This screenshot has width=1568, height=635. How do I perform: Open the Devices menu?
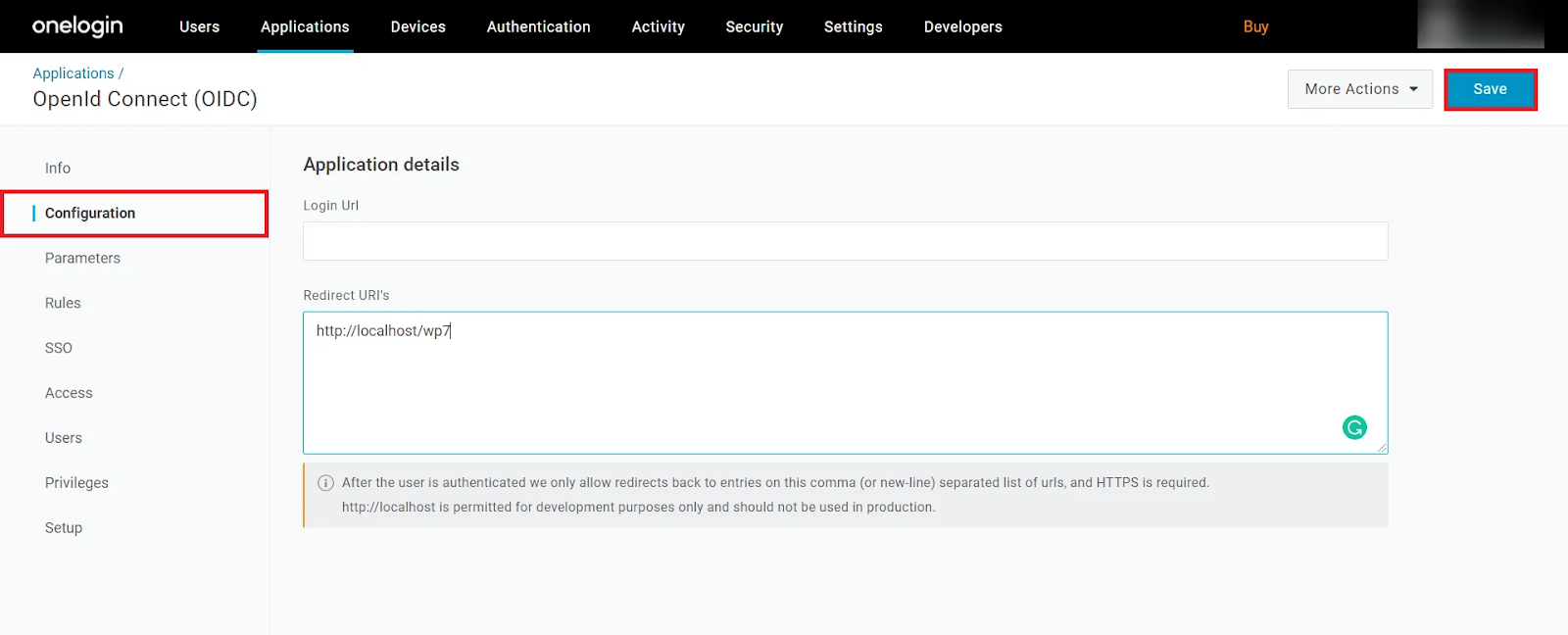click(x=417, y=26)
